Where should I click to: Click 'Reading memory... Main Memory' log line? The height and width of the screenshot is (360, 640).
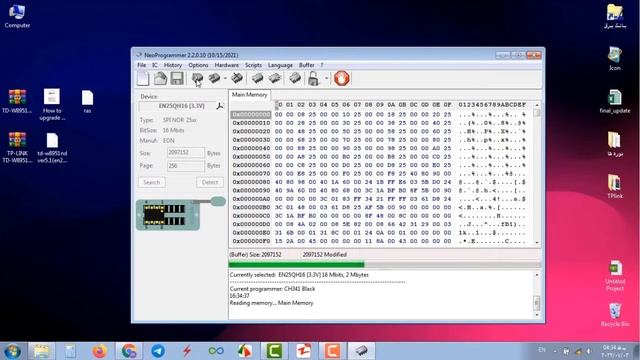click(271, 303)
